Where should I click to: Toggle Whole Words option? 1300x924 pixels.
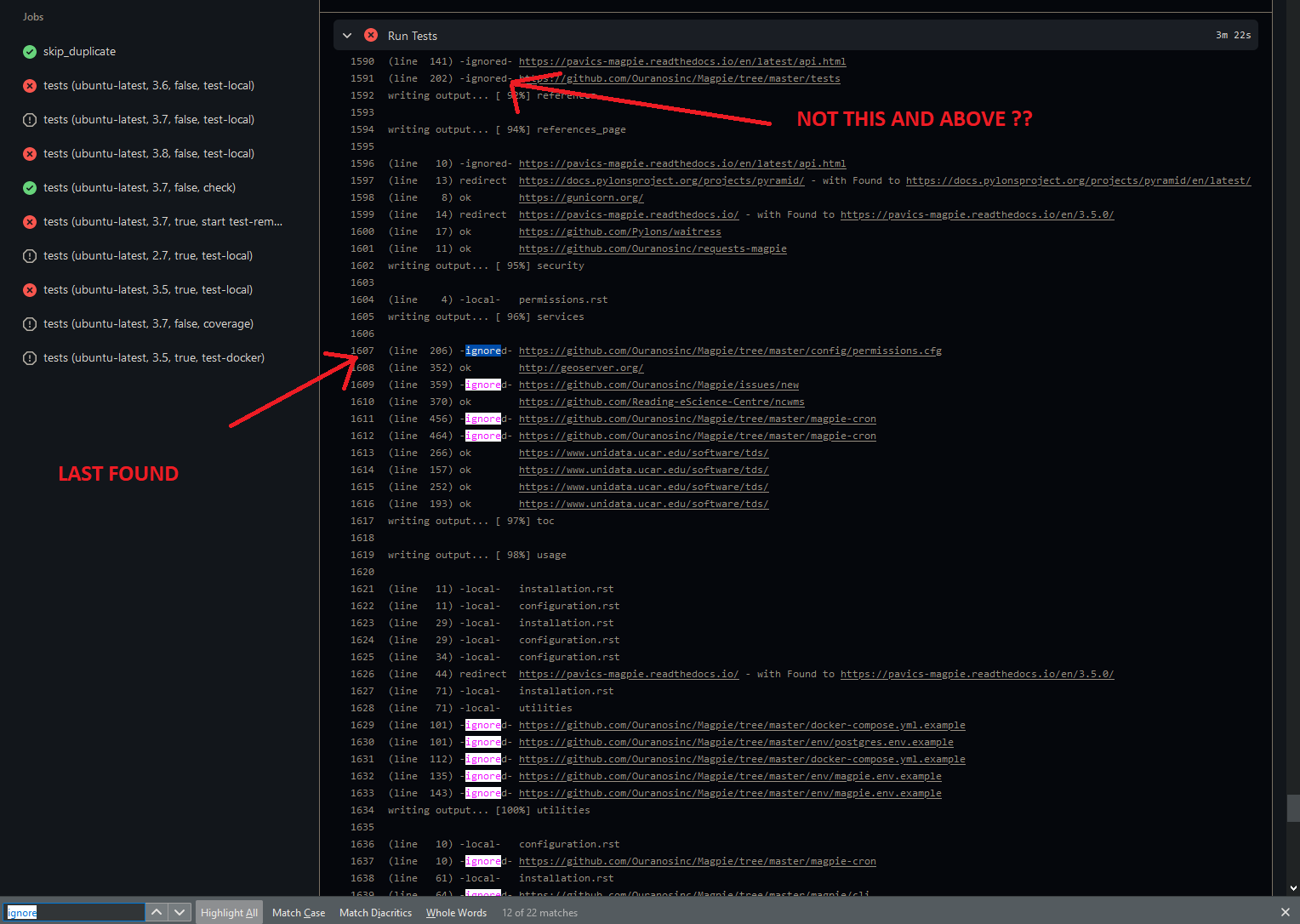[456, 912]
